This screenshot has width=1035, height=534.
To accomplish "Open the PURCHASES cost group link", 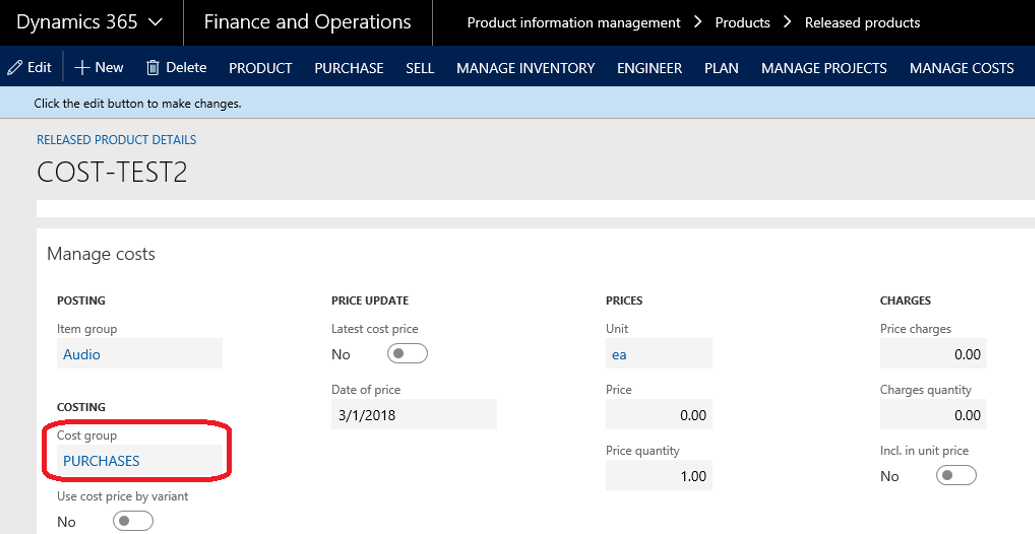I will [x=101, y=461].
